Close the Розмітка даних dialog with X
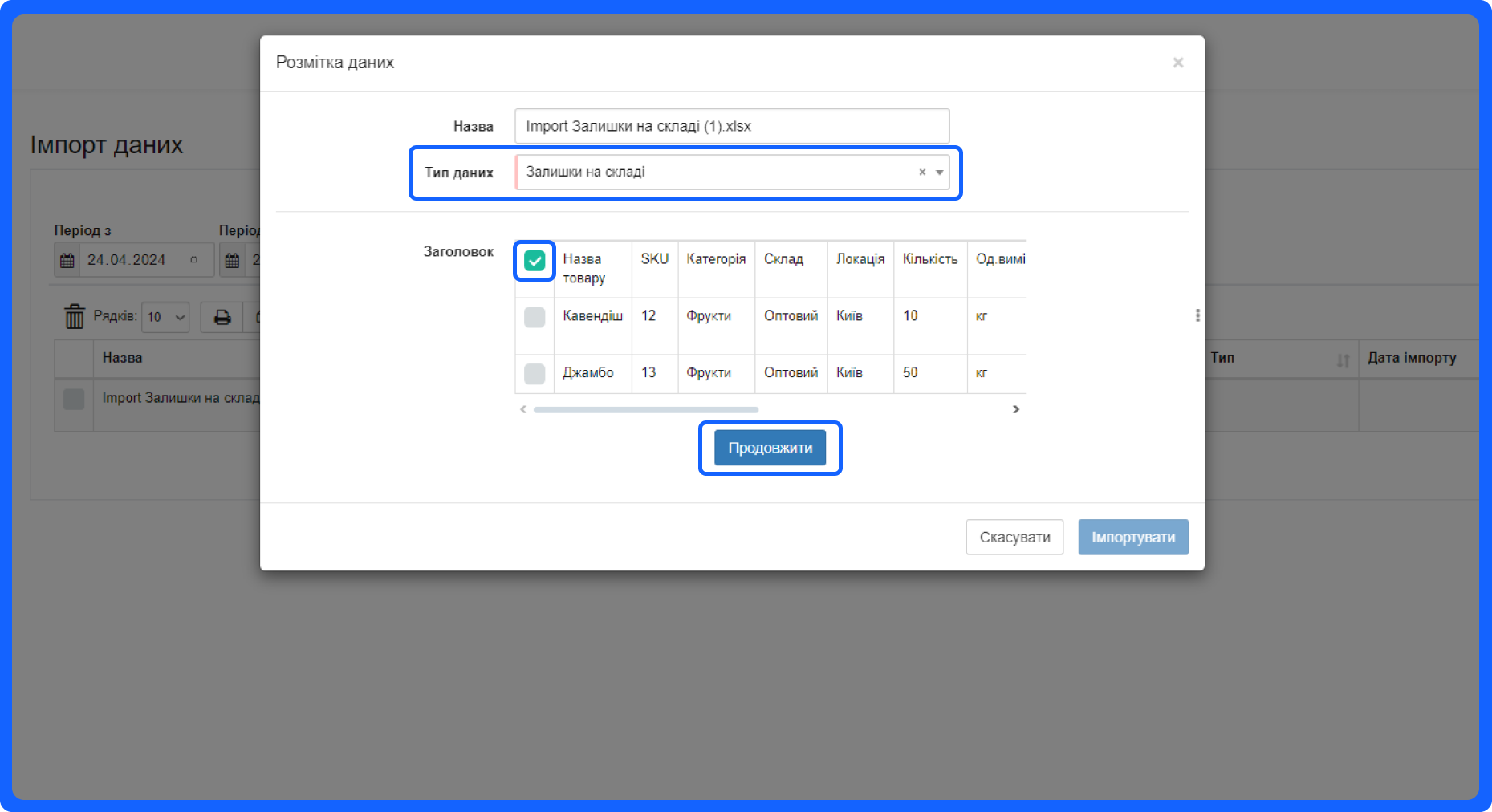1492x812 pixels. click(x=1177, y=63)
